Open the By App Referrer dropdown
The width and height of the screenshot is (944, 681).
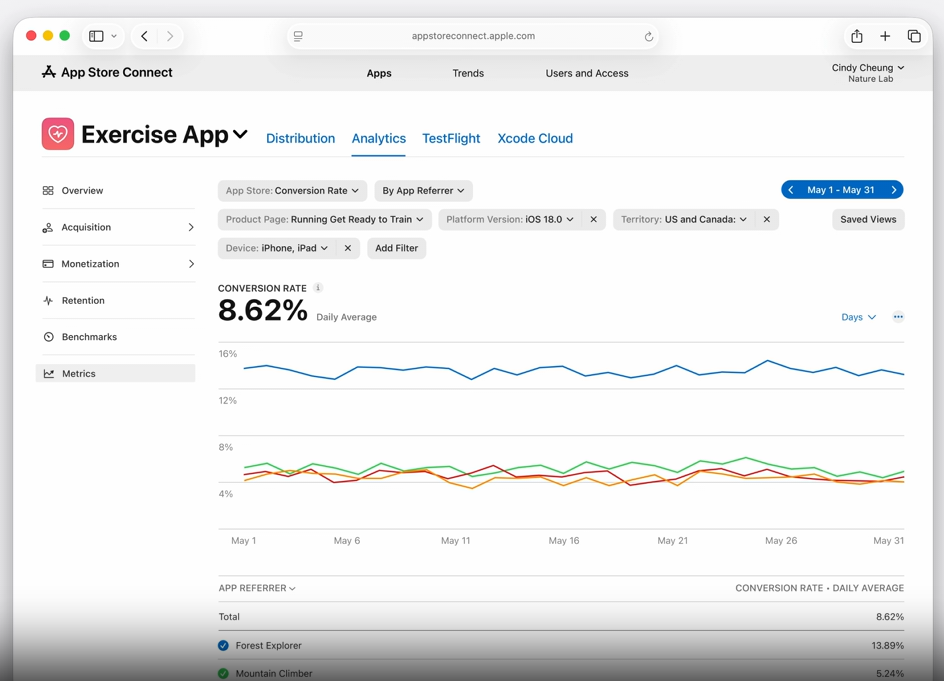[x=423, y=191]
